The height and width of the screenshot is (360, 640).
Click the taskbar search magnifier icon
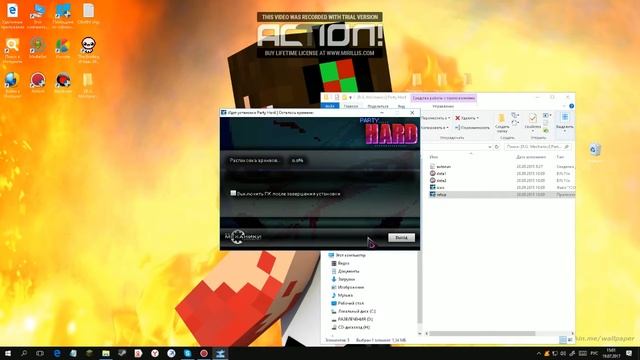(24, 353)
